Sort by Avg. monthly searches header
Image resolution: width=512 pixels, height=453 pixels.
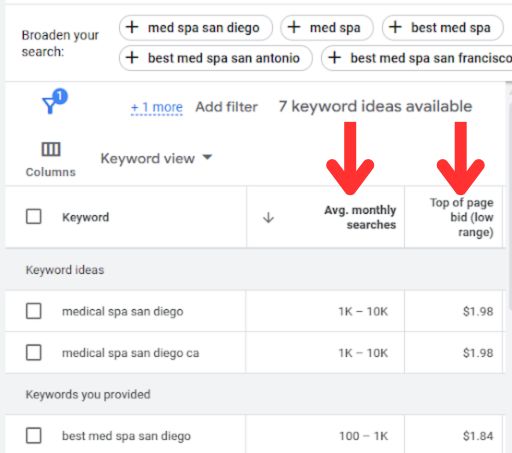point(360,217)
